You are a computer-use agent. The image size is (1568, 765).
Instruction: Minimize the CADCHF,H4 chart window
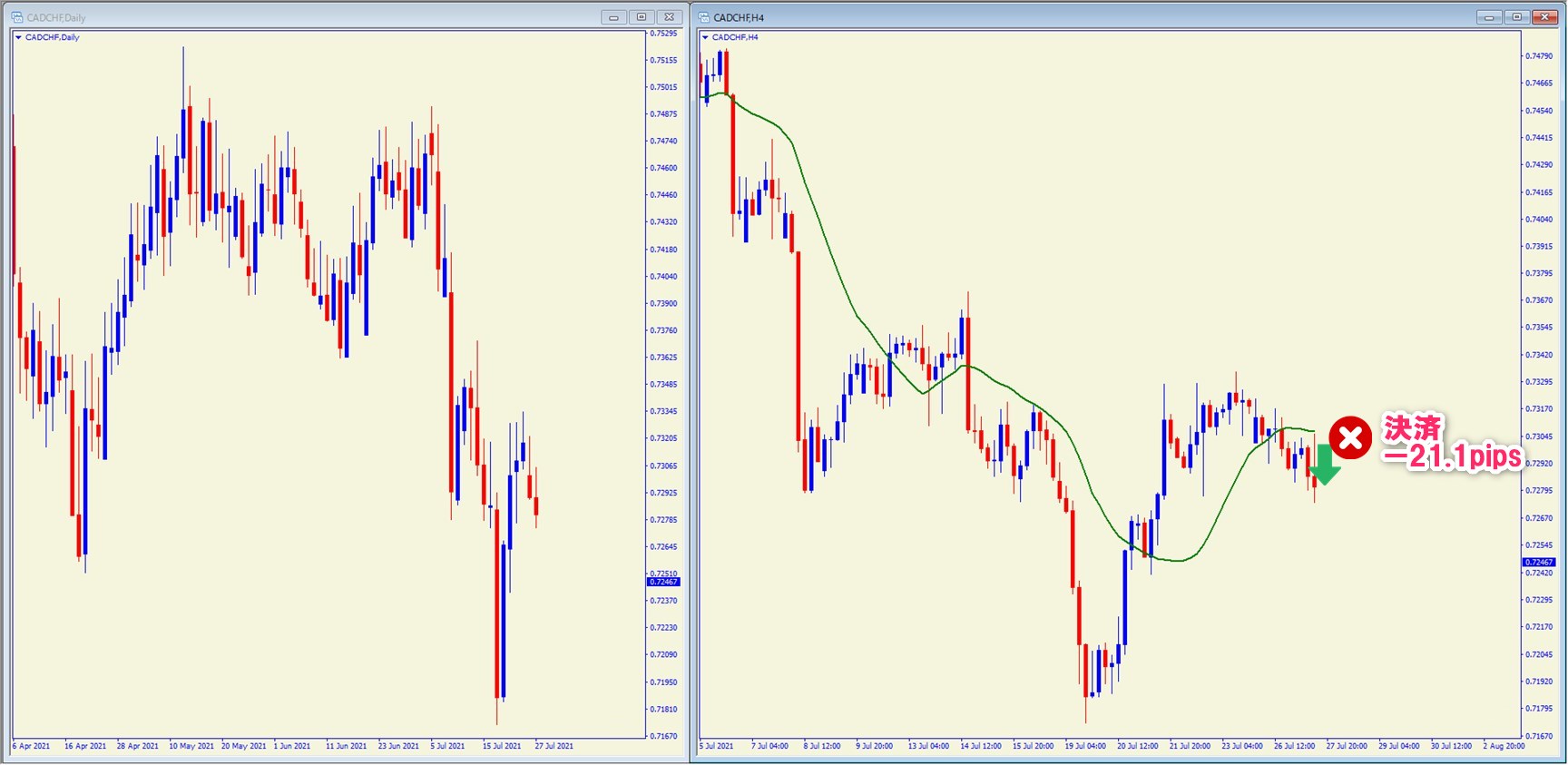tap(1489, 17)
